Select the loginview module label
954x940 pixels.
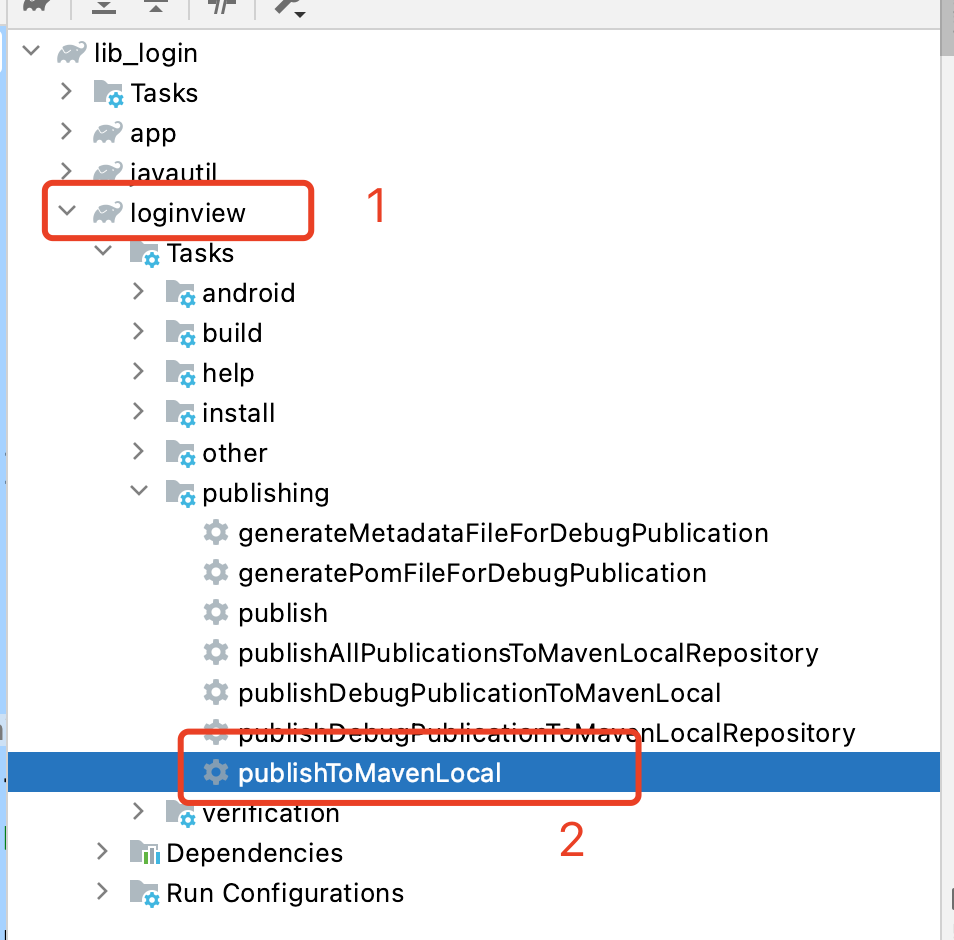(x=187, y=214)
